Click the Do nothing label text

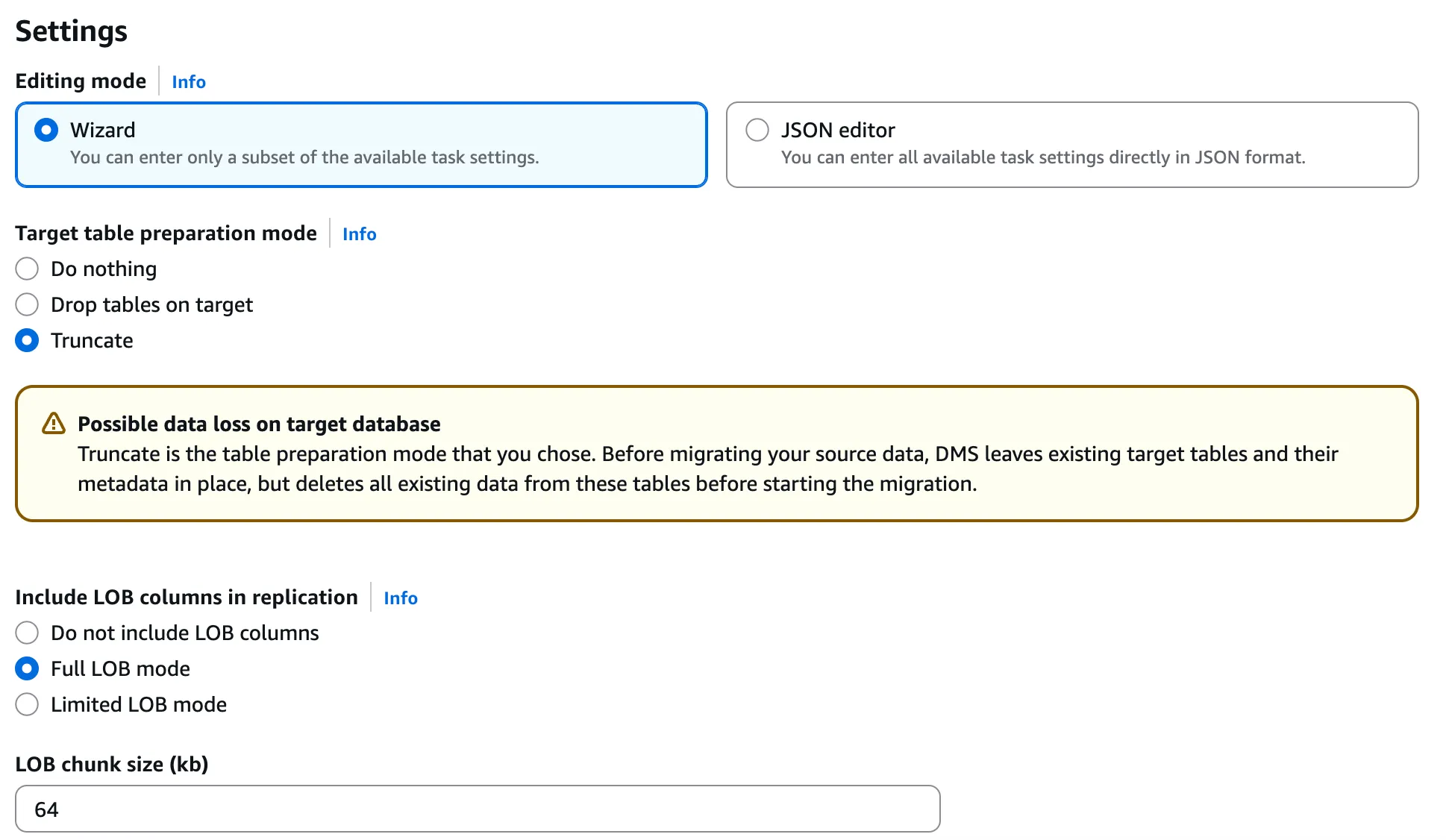(x=104, y=269)
